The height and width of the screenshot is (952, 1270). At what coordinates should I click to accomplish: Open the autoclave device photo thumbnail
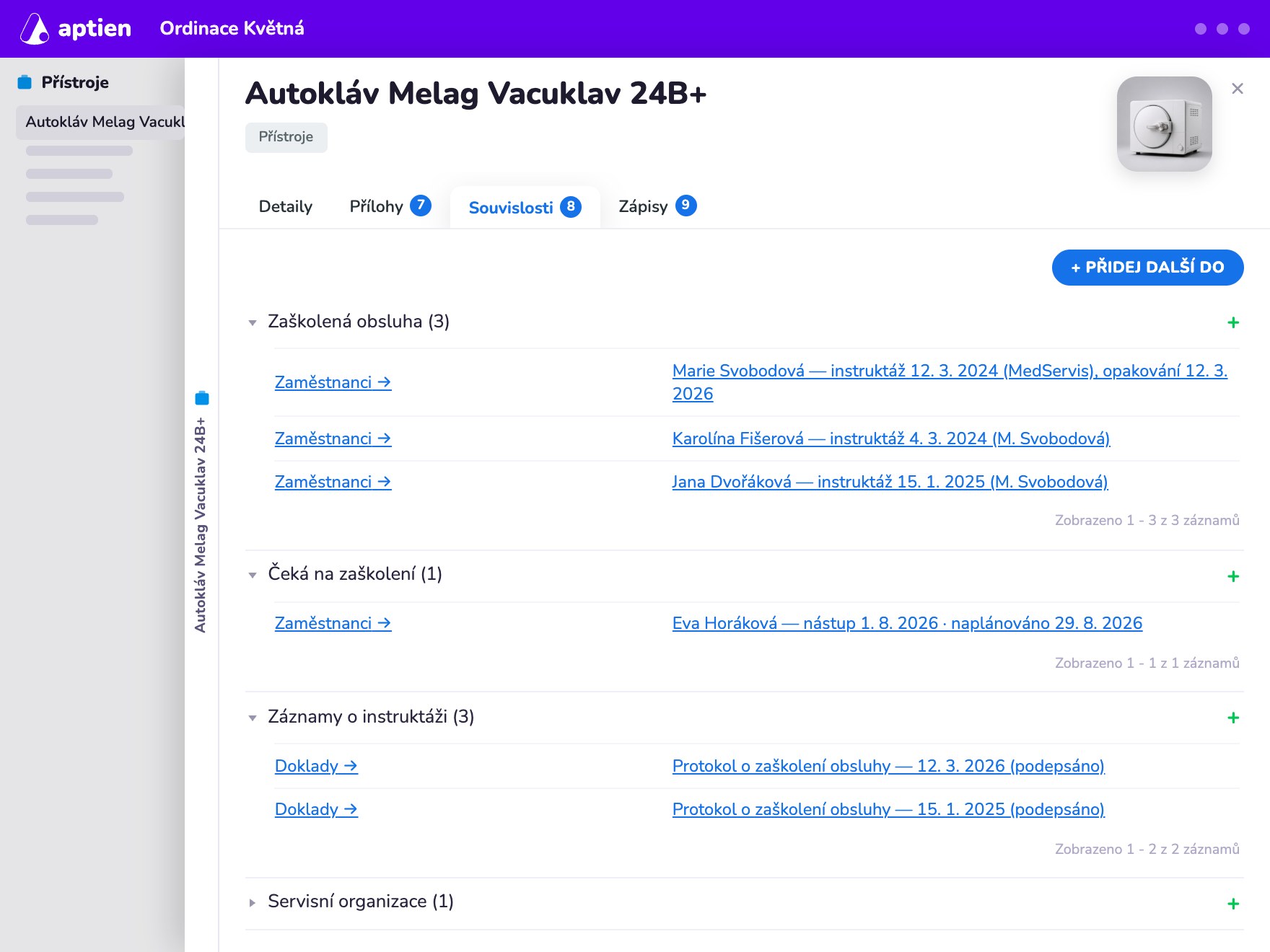pos(1165,124)
